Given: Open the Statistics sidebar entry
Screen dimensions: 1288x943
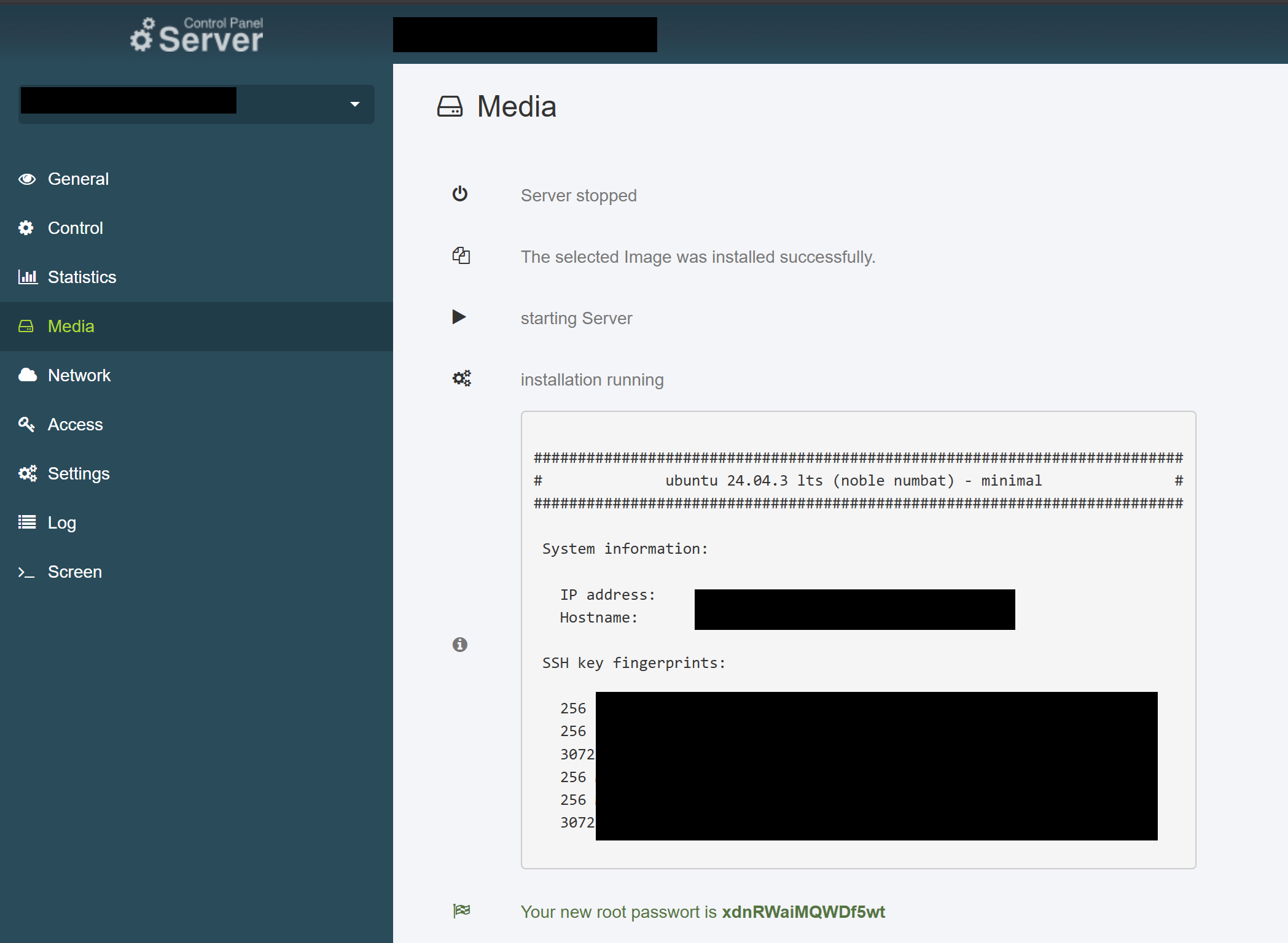Looking at the screenshot, I should 82,277.
